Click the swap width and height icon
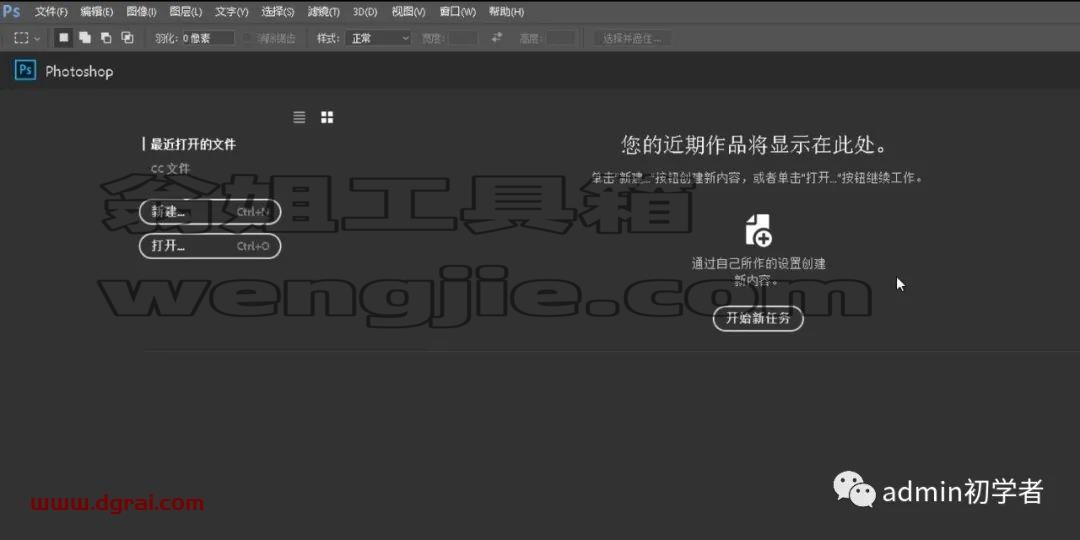The image size is (1080, 540). coord(497,39)
